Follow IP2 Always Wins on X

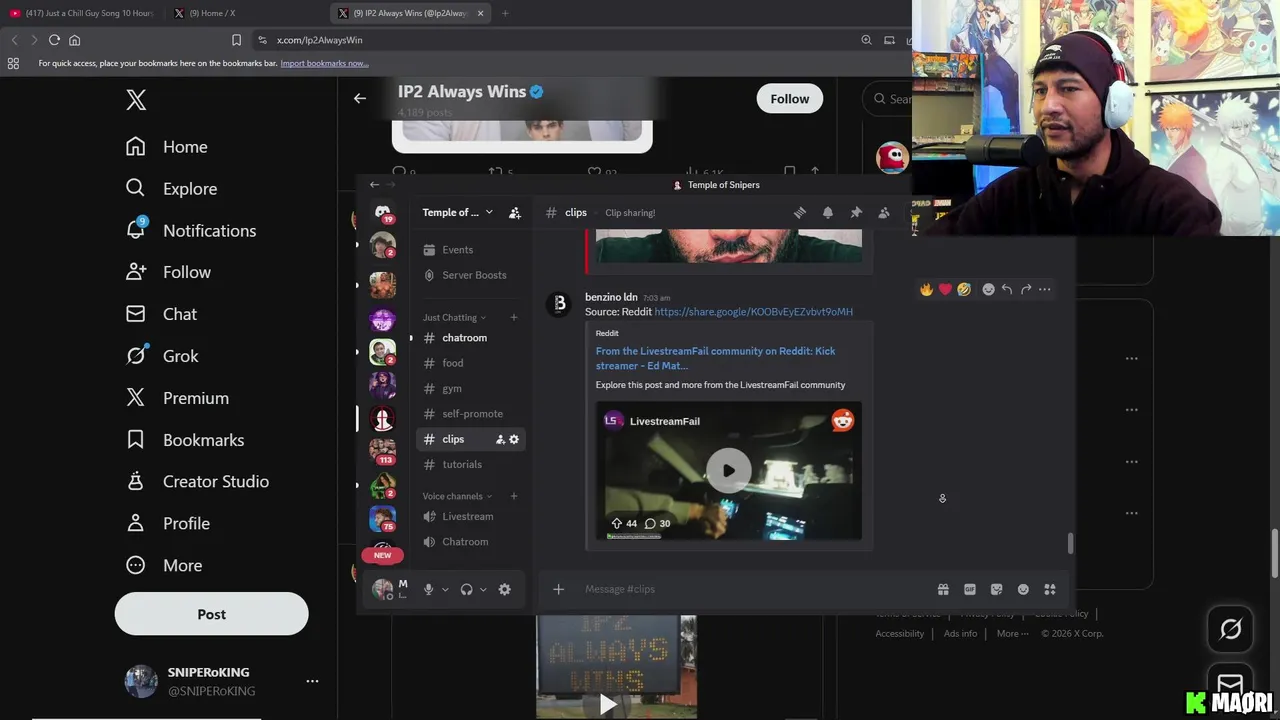[789, 98]
